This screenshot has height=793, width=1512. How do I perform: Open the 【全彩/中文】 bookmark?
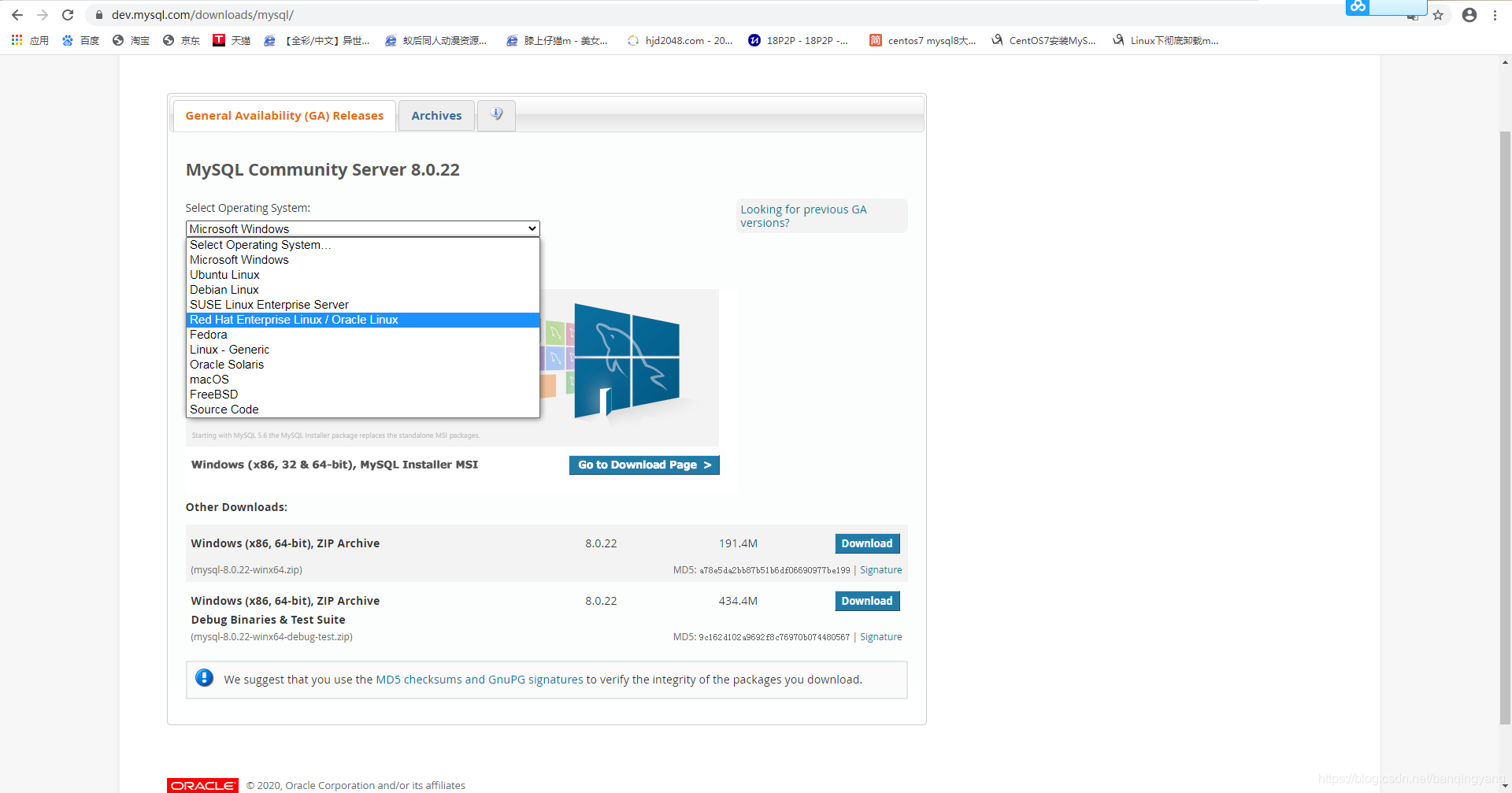click(x=317, y=40)
